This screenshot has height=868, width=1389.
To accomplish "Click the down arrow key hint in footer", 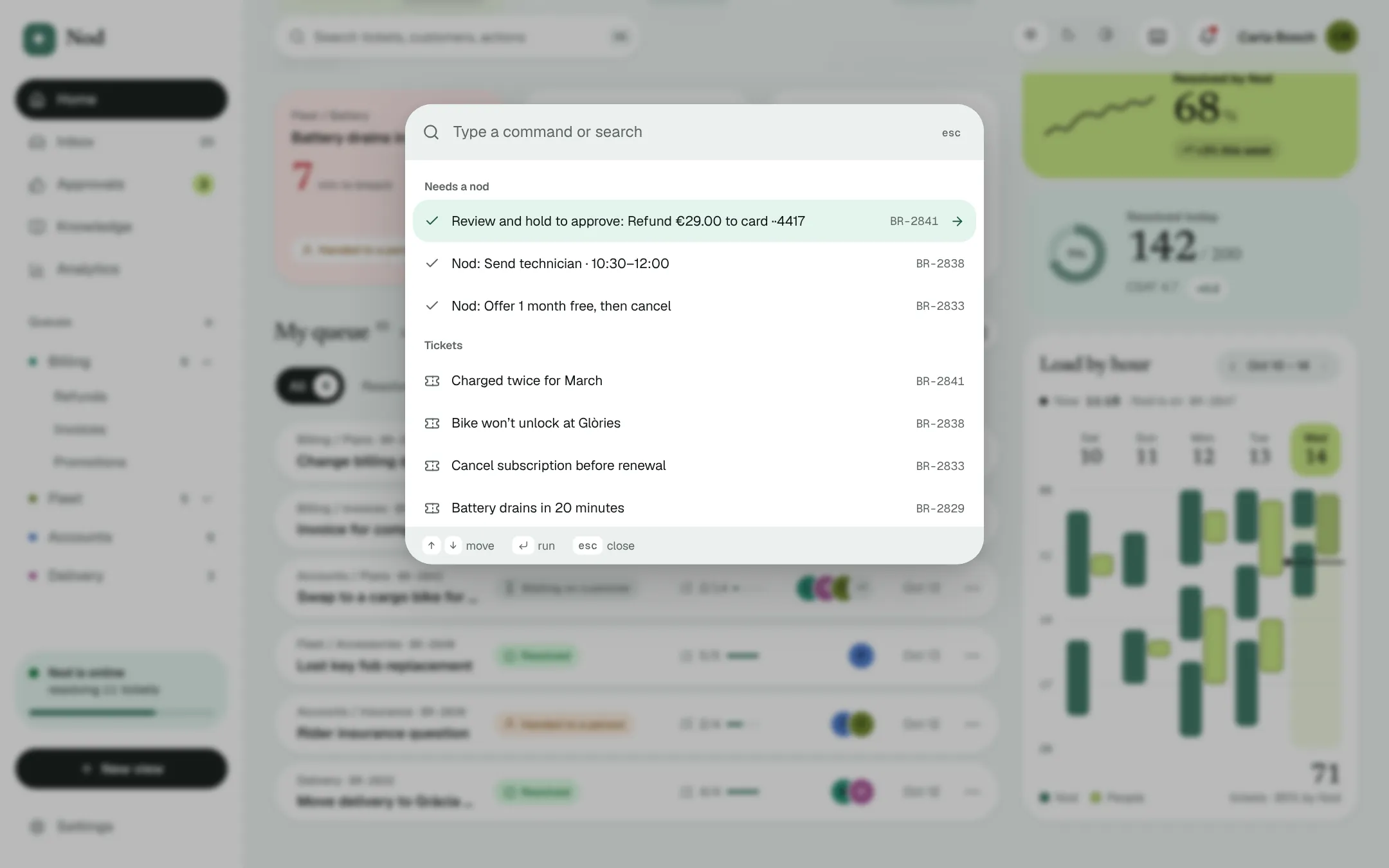I will [453, 545].
